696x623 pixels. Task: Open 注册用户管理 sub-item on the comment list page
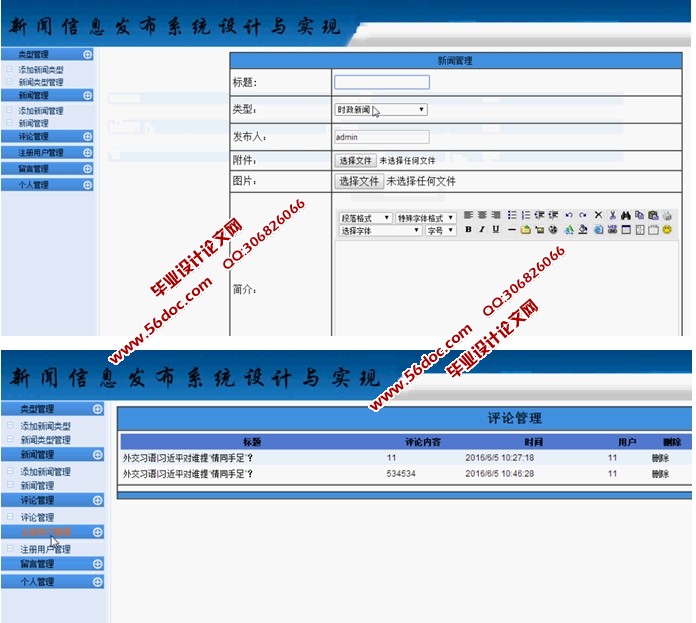coord(46,549)
